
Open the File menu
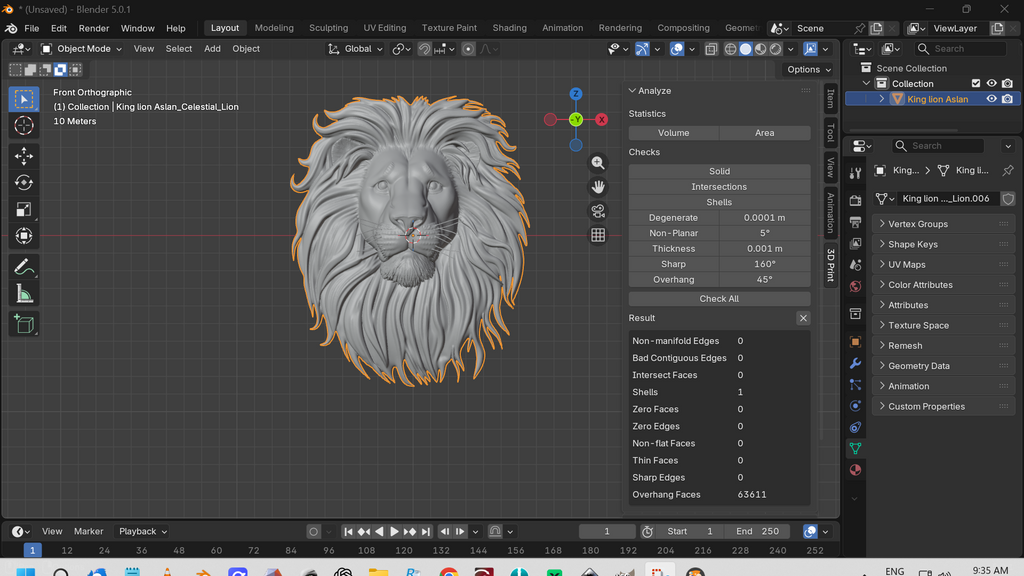[31, 28]
